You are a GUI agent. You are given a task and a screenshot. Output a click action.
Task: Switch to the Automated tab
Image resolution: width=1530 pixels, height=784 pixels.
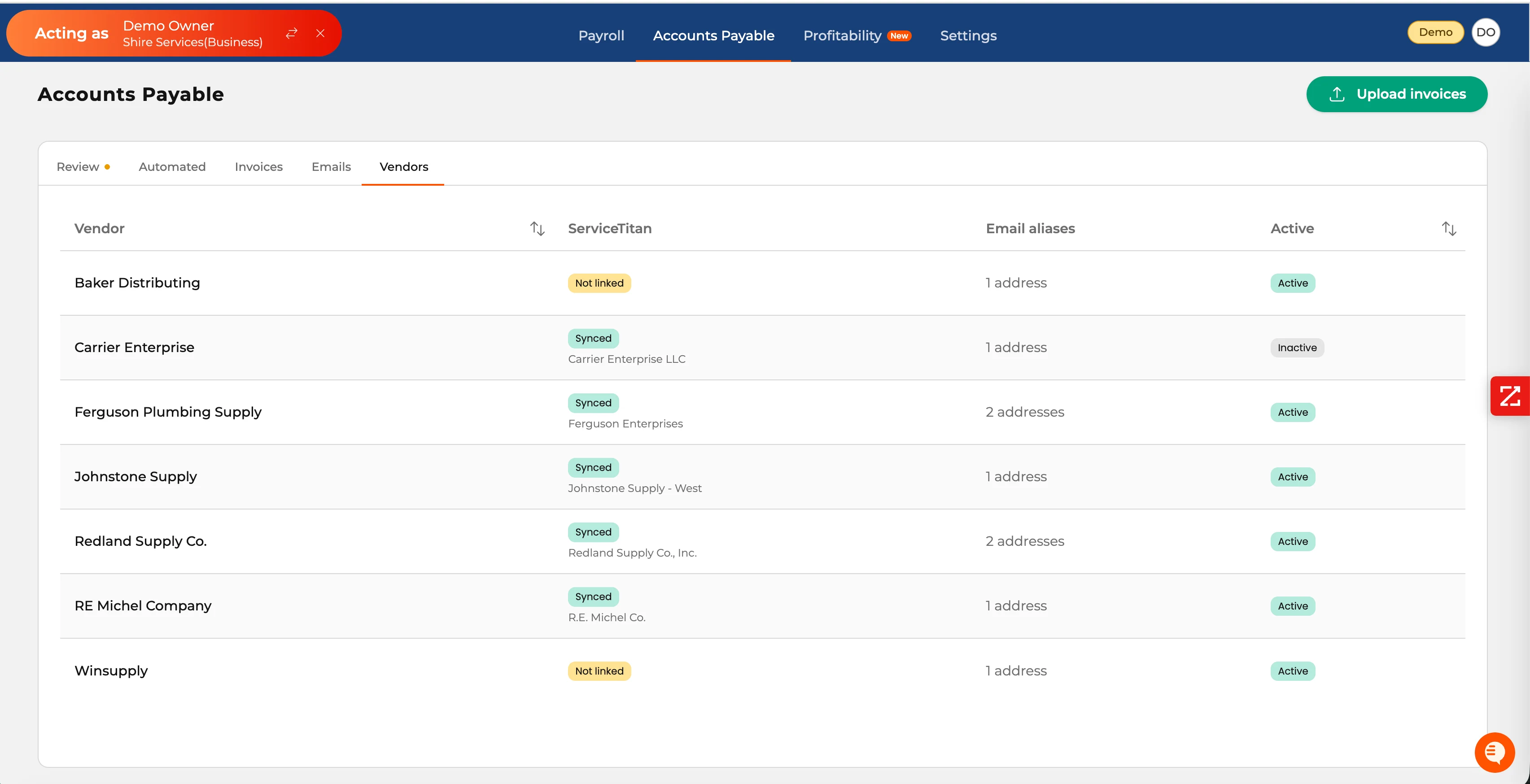point(172,167)
